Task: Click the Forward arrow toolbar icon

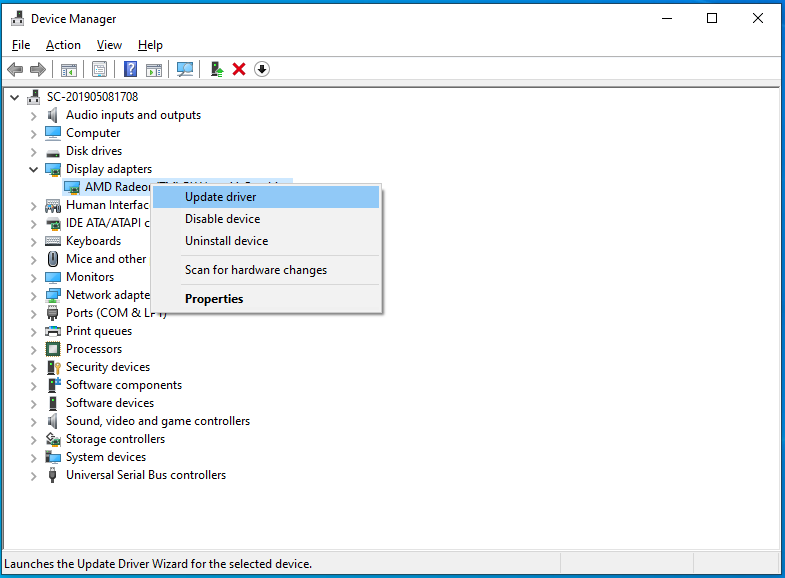Action: [x=38, y=69]
